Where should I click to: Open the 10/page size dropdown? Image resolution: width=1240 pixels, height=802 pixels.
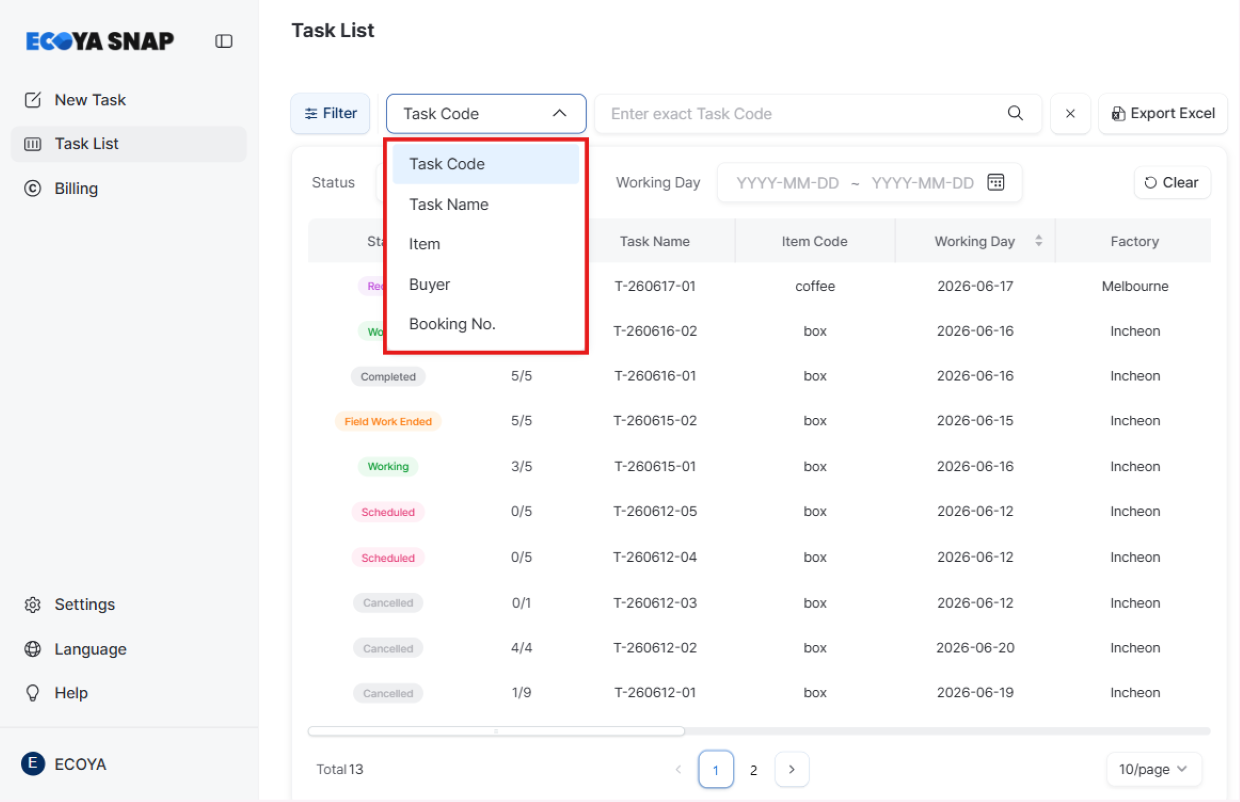point(1154,769)
